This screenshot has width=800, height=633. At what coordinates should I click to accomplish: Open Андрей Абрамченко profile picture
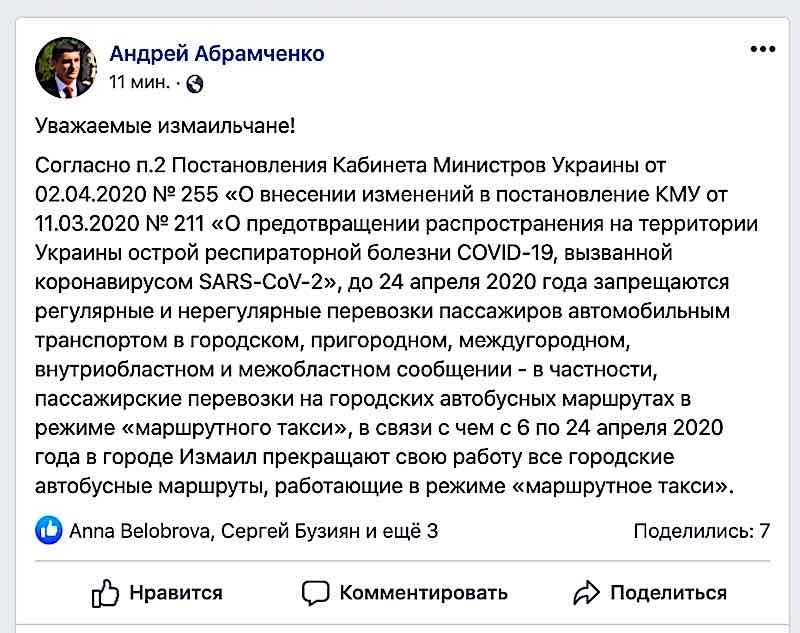[x=66, y=67]
